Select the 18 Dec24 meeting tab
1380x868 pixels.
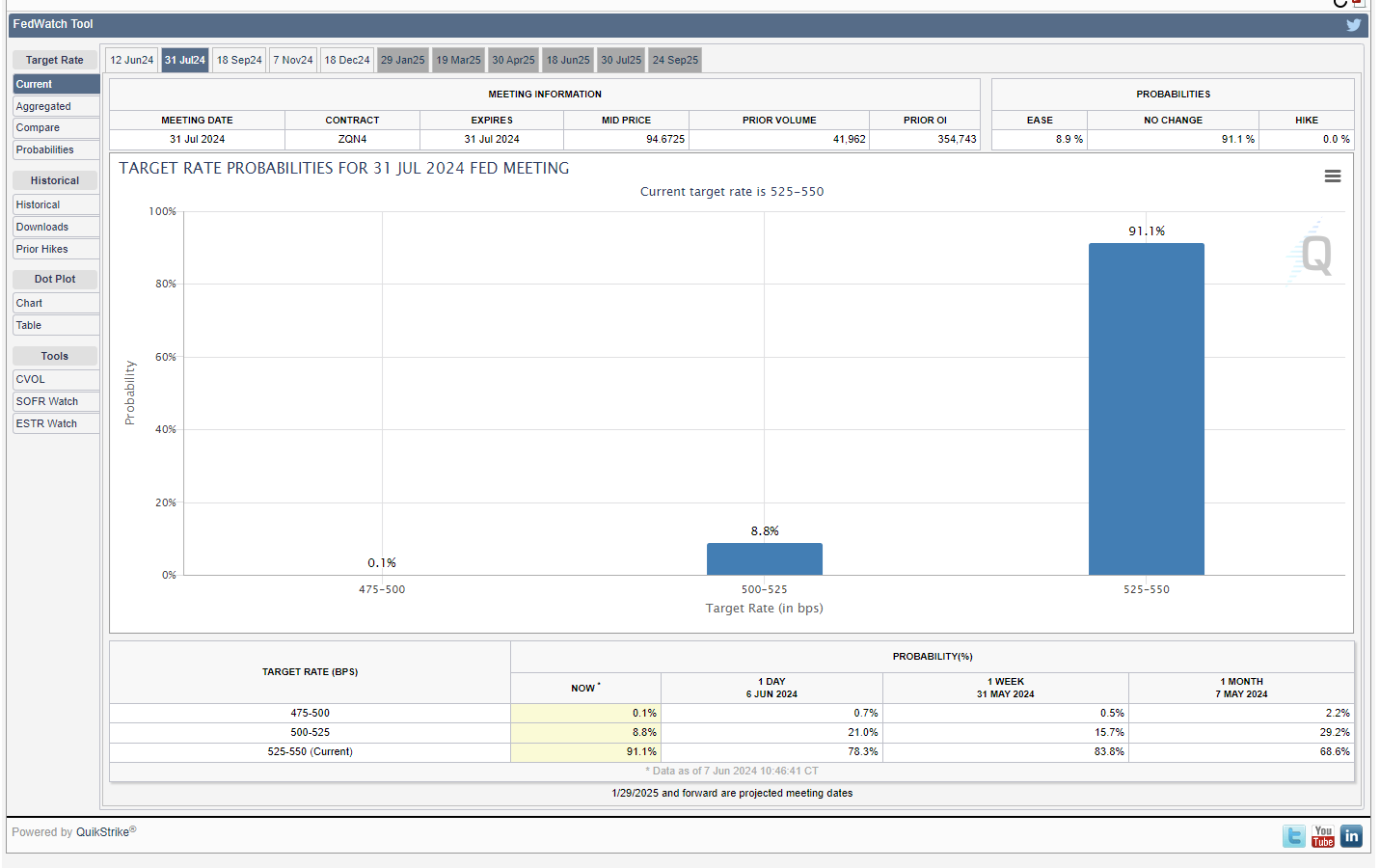pos(347,60)
